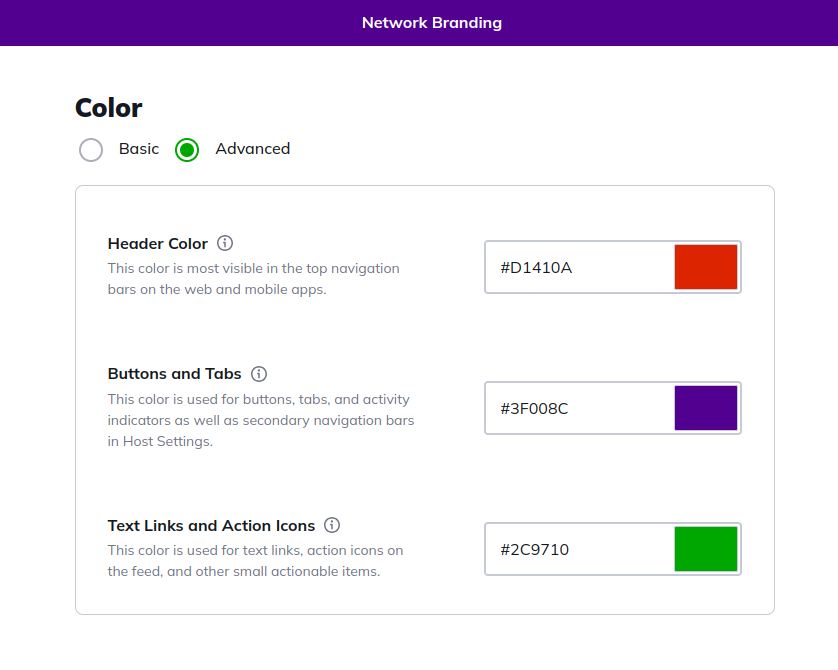Open the green Text Links swatch

point(705,549)
